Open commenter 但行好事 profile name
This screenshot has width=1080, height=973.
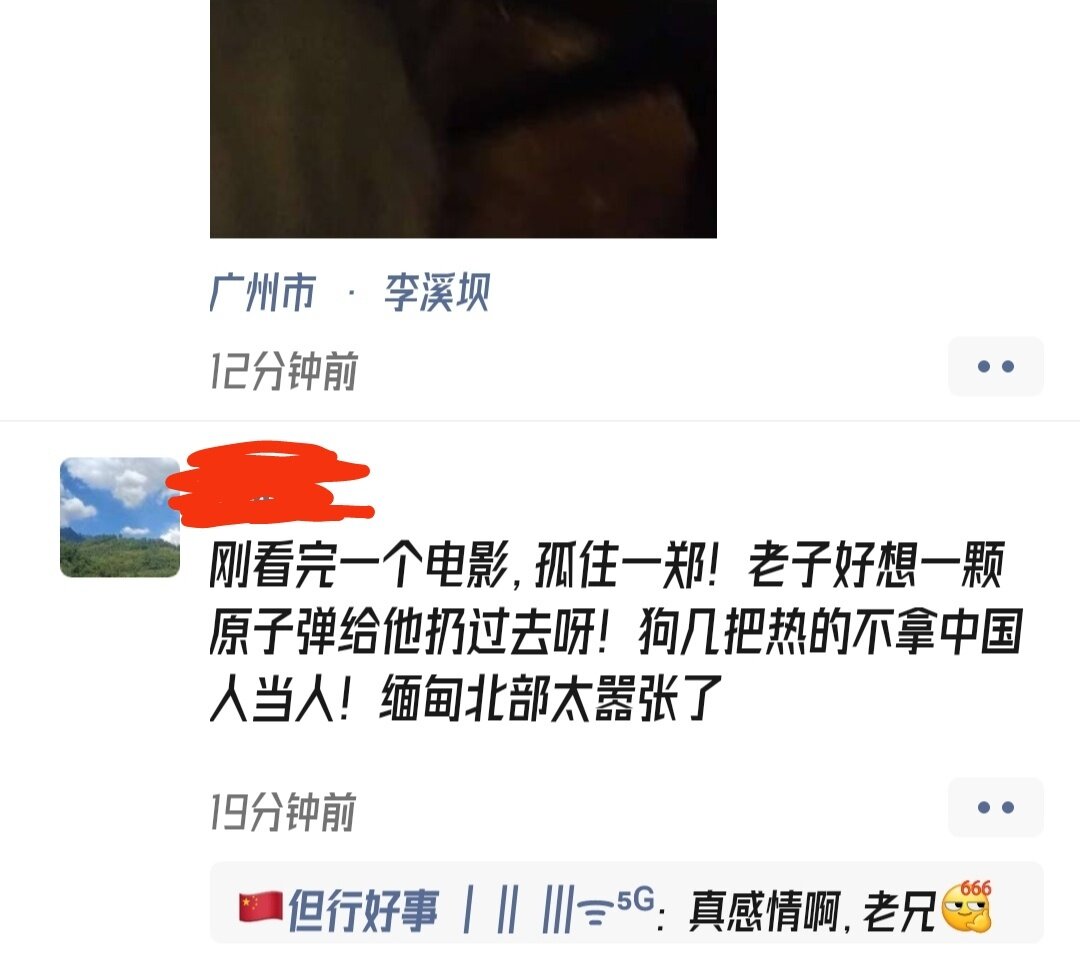click(363, 910)
